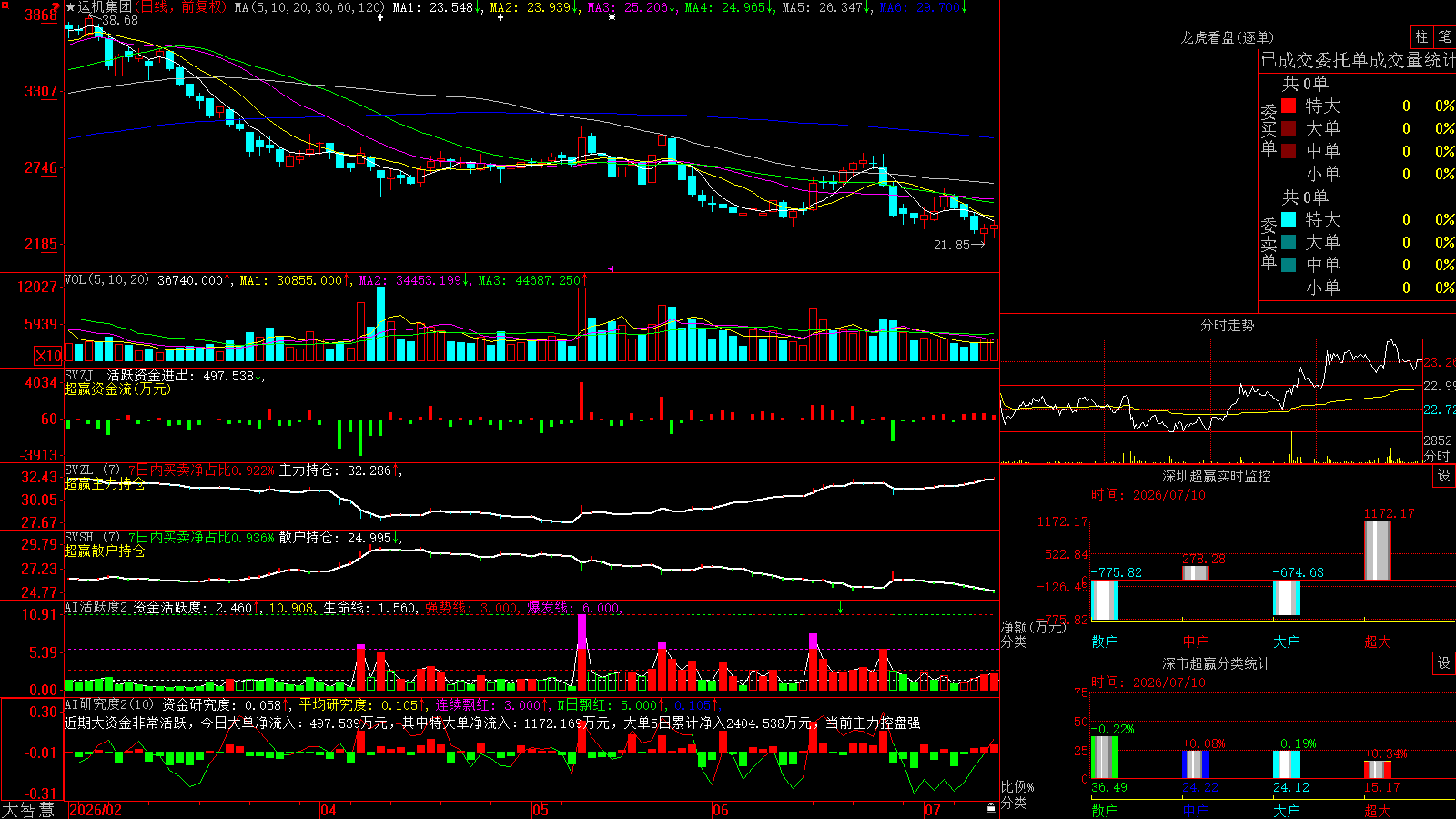
Task: Click the 中户 bar showing 278.28
Action: tap(1196, 573)
